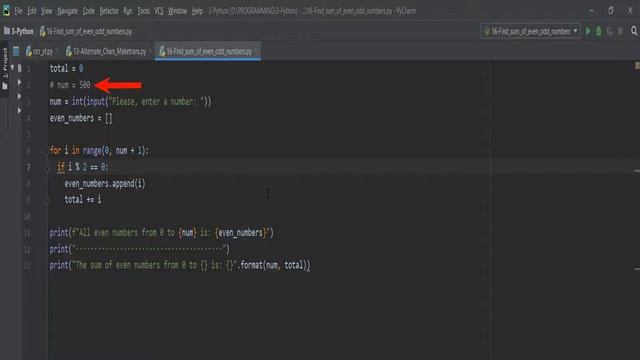
Task: Open the Tools menu
Action: click(143, 11)
